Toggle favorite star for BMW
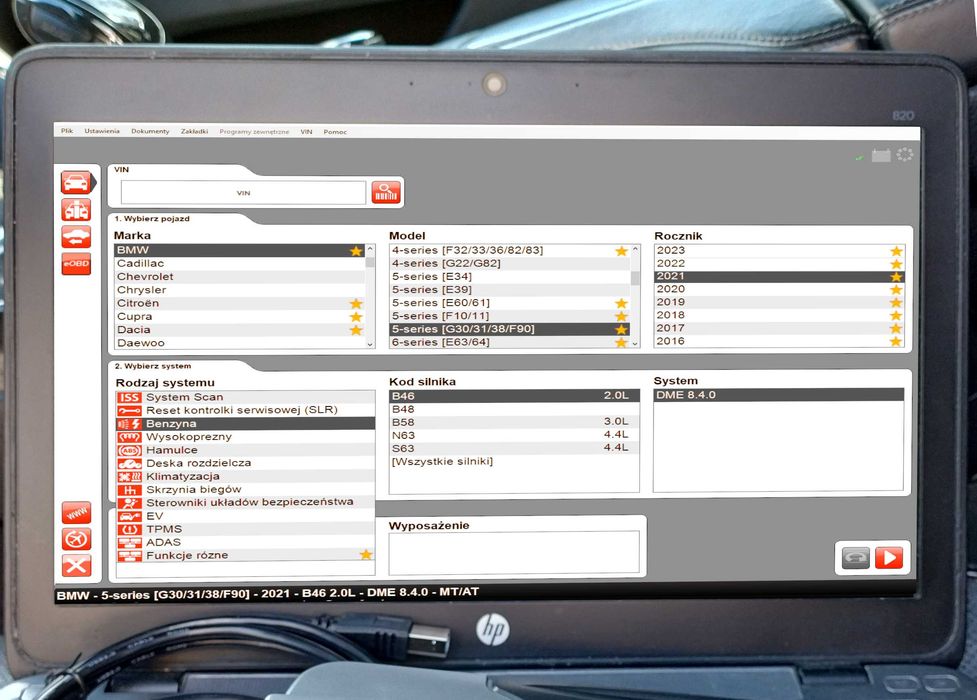Viewport: 977px width, 700px height. (x=356, y=251)
